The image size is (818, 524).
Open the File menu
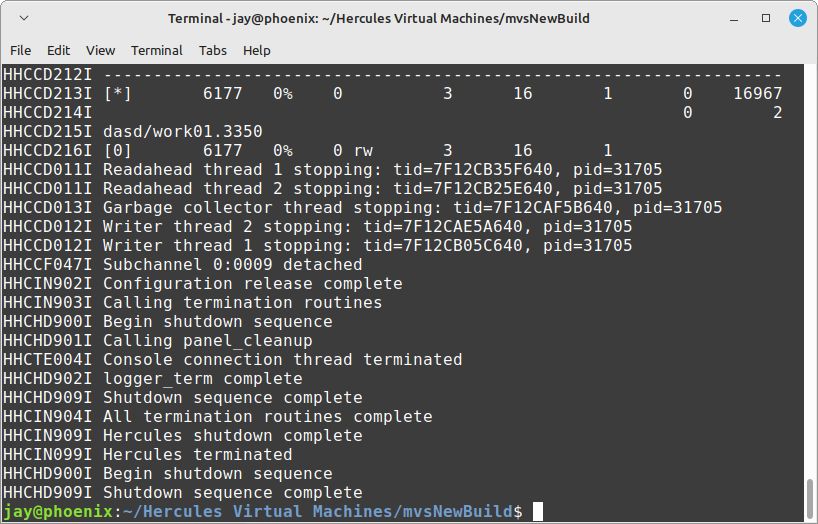pyautogui.click(x=20, y=51)
